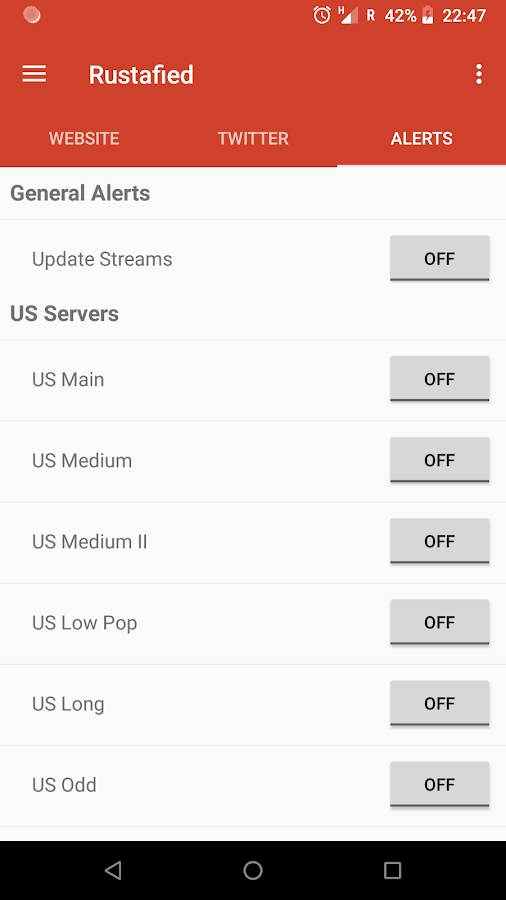The width and height of the screenshot is (506, 900).
Task: Turn on US Medium alert toggle
Action: click(439, 460)
